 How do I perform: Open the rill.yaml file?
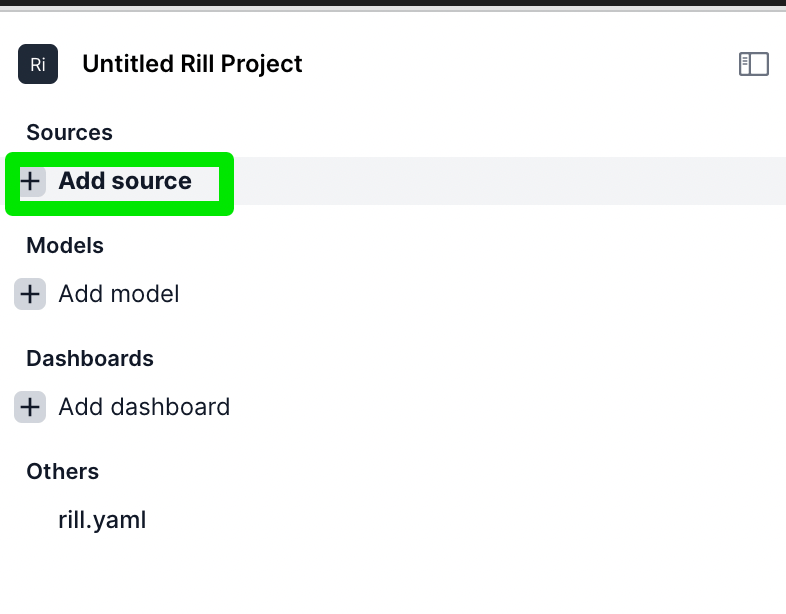[102, 520]
